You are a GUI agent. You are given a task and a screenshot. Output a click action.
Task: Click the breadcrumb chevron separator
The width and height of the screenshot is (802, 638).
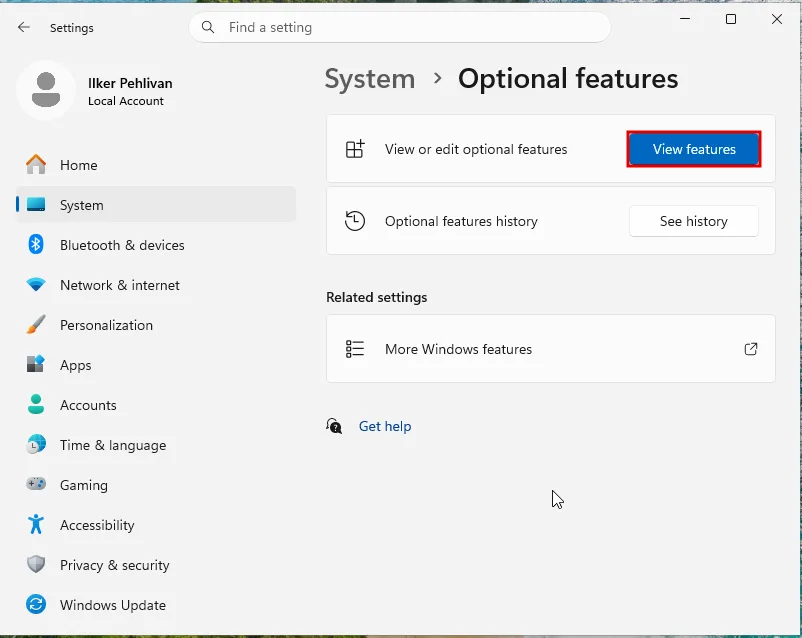coord(437,78)
